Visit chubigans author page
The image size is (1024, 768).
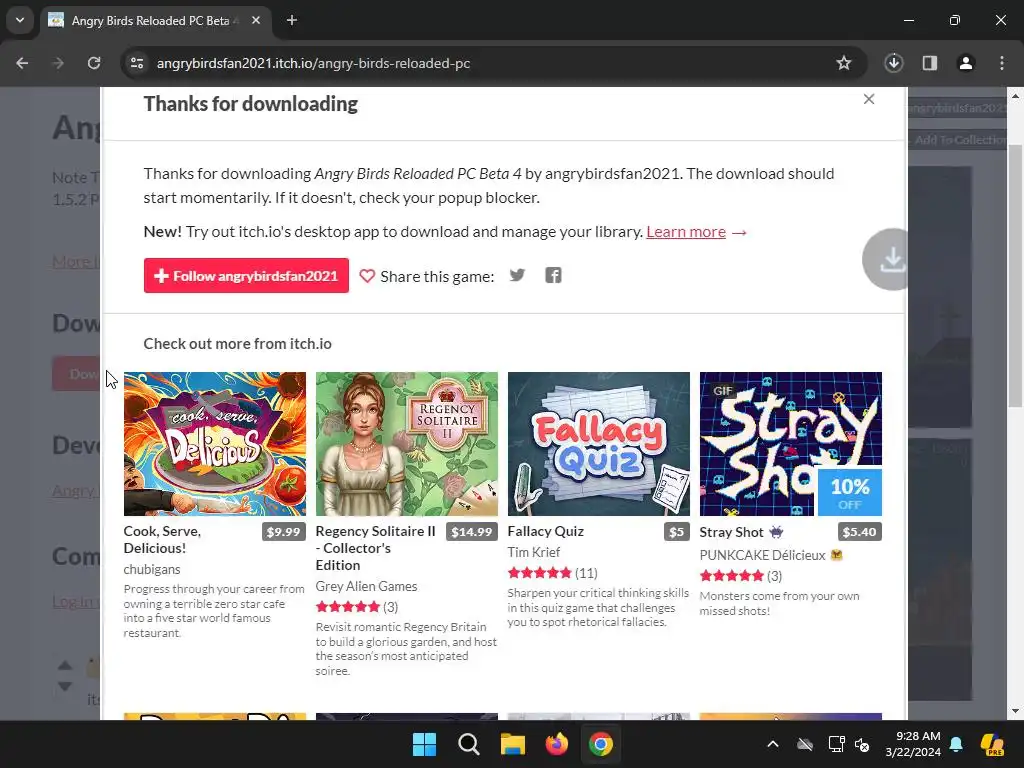coord(152,569)
